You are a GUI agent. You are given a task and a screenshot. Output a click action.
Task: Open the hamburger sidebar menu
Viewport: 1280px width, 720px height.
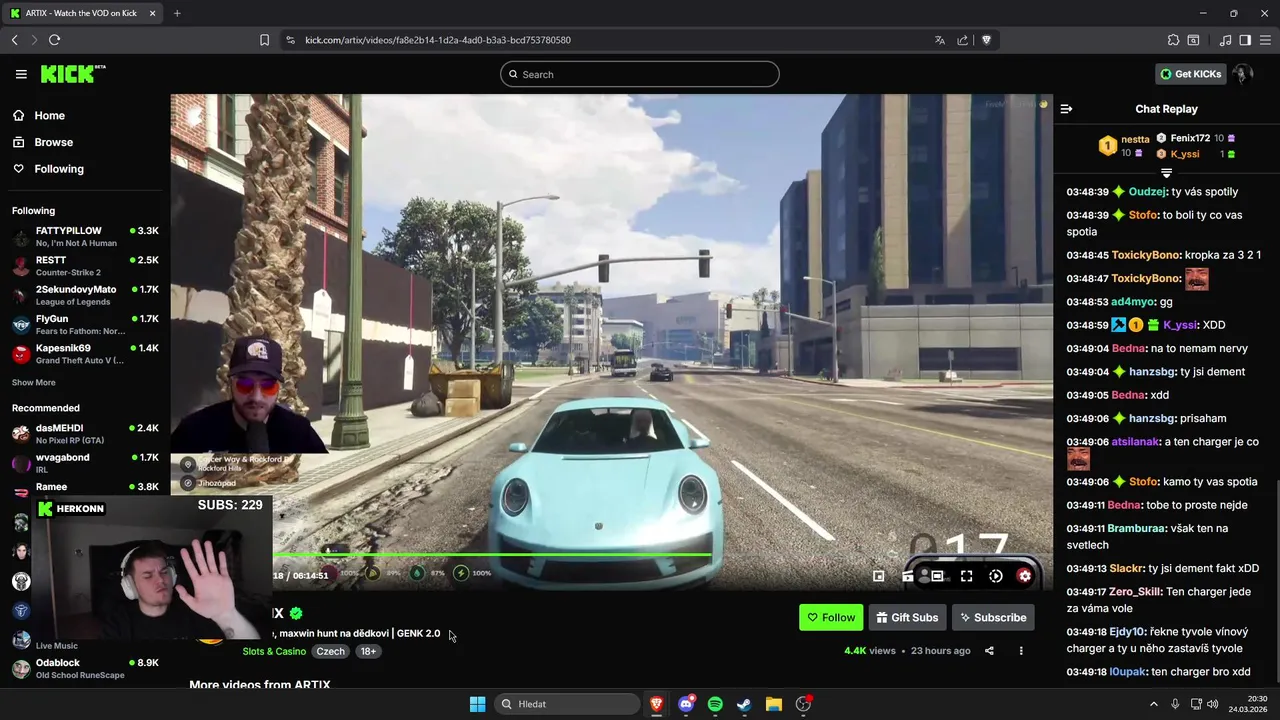click(21, 74)
